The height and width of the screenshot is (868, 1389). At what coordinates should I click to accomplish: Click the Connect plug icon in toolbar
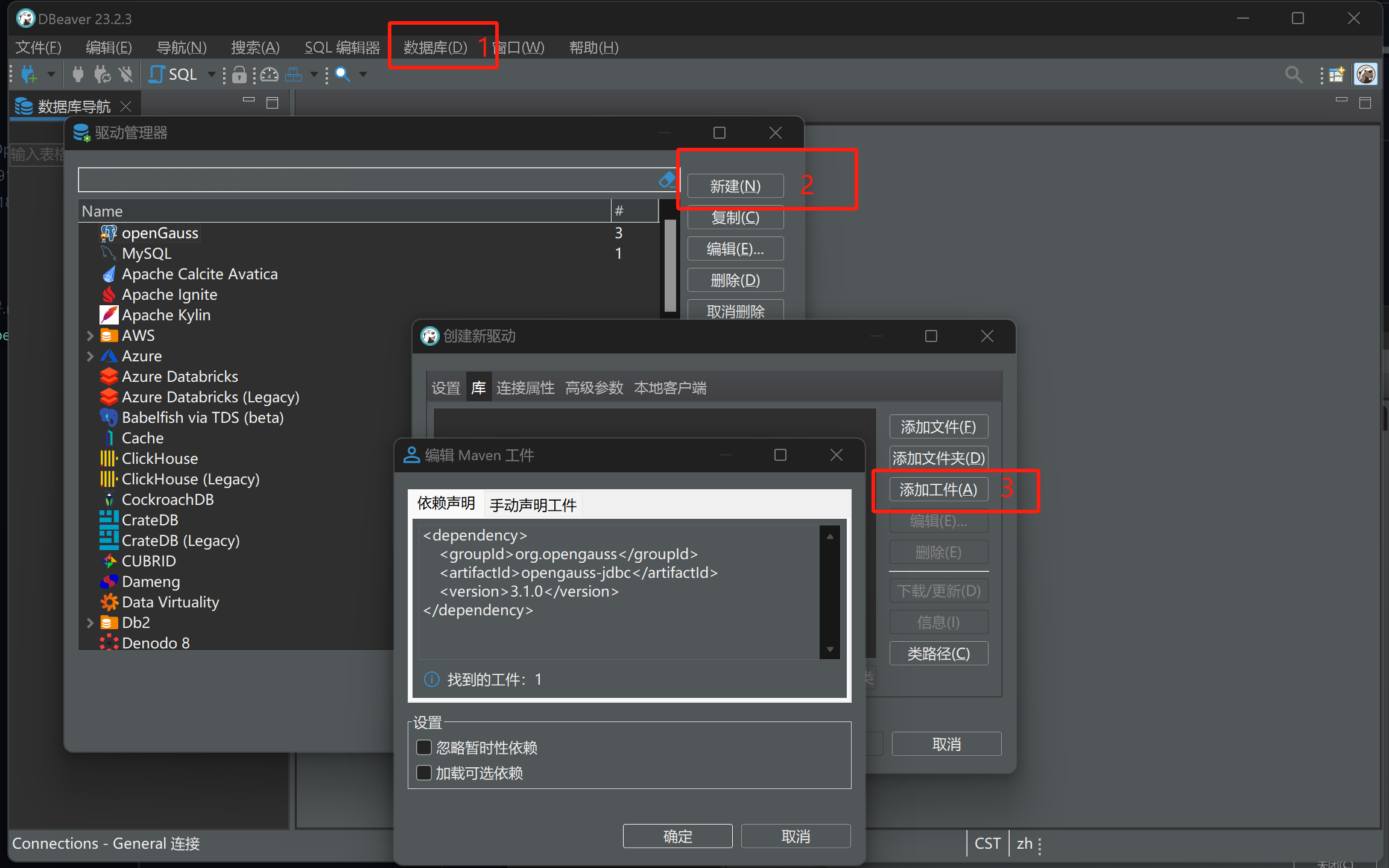pos(78,74)
